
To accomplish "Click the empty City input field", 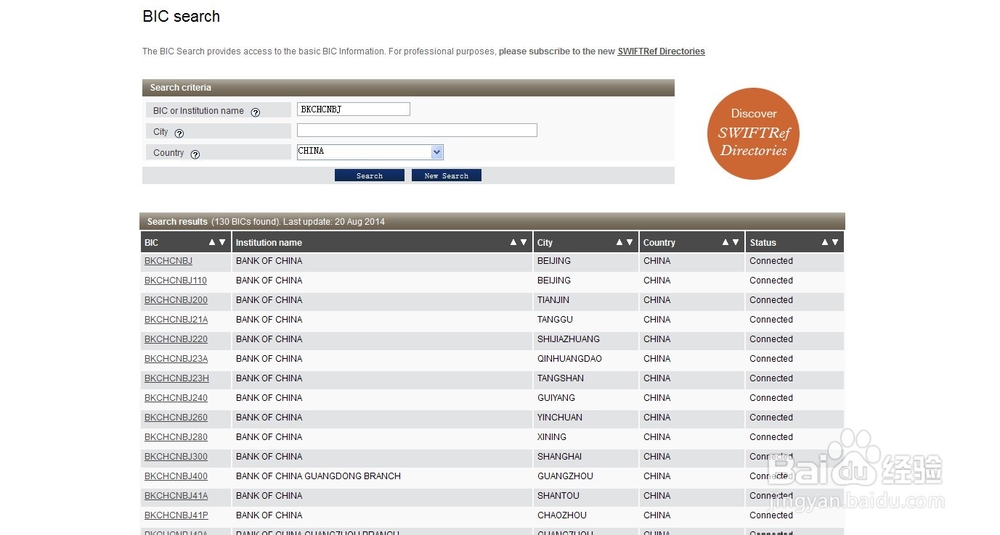I will pyautogui.click(x=417, y=130).
